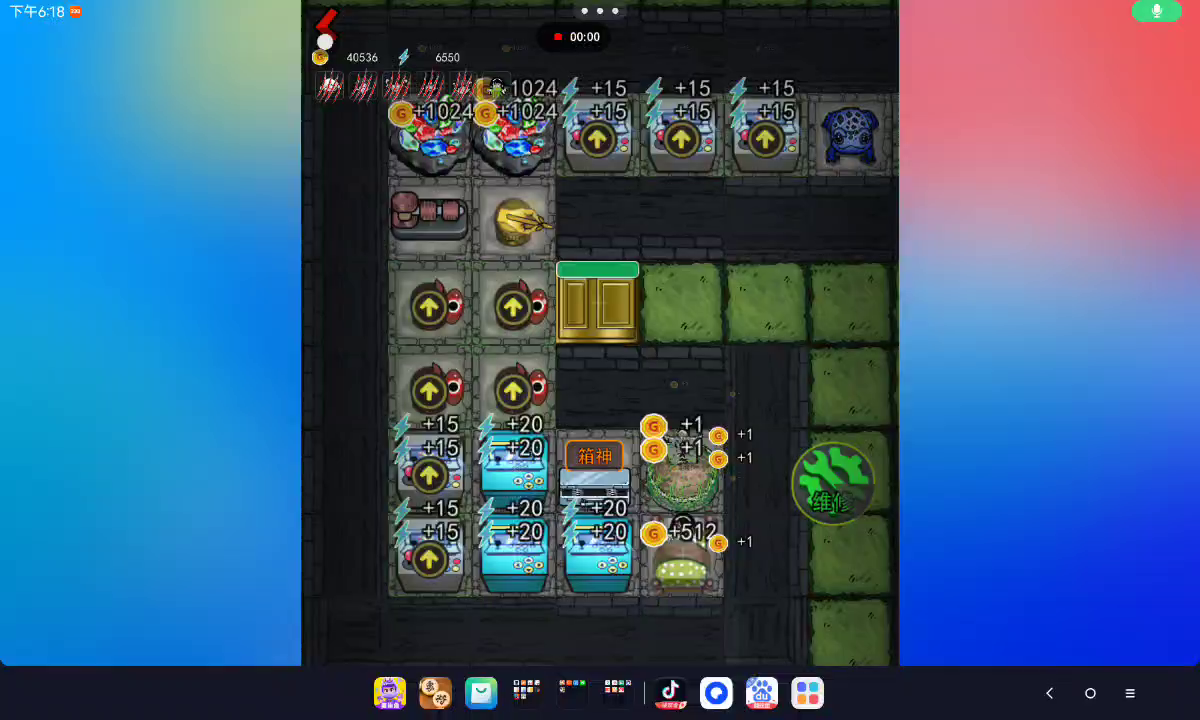
Task: Open the purple character app in the dock
Action: point(390,693)
